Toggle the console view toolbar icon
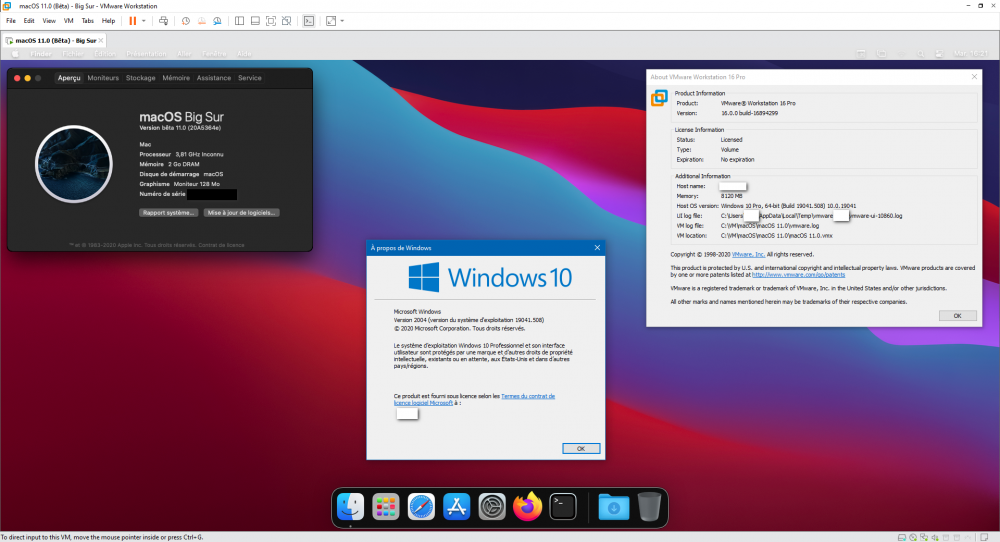Screen dimensions: 1000x542 tap(309, 21)
